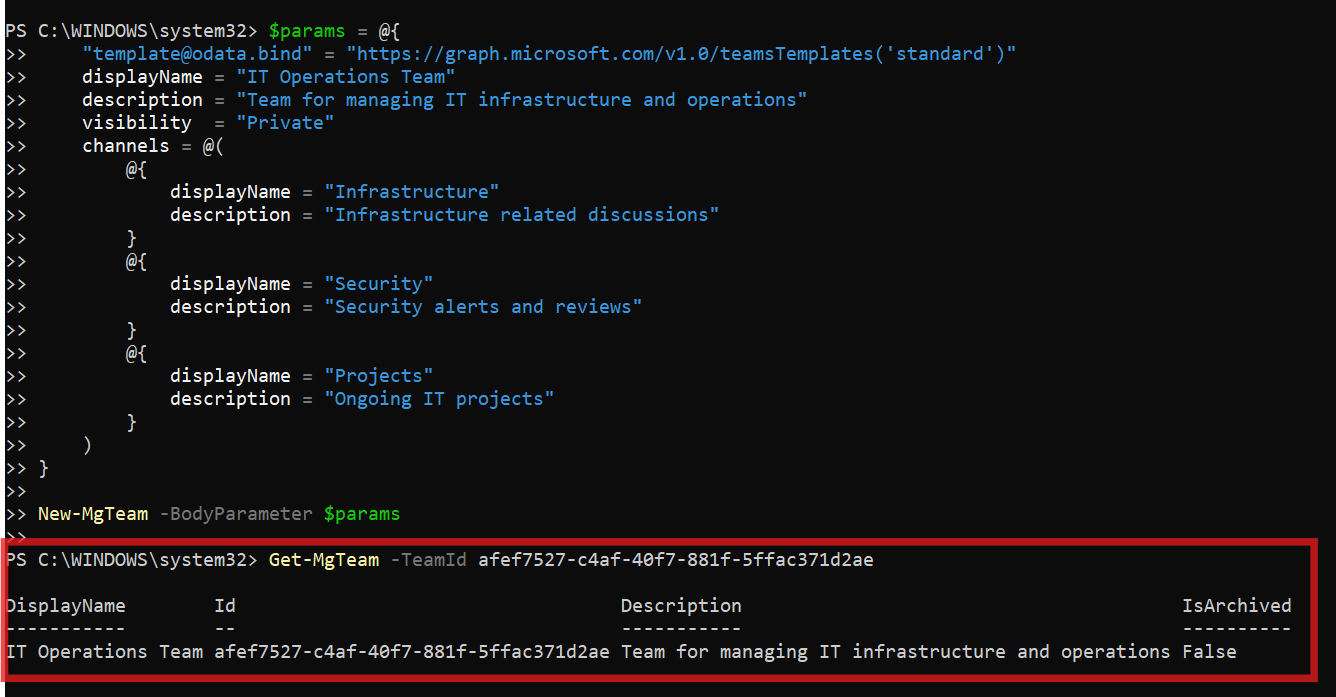Click the "Projects" channel display name
1336x697 pixels.
coord(378,375)
